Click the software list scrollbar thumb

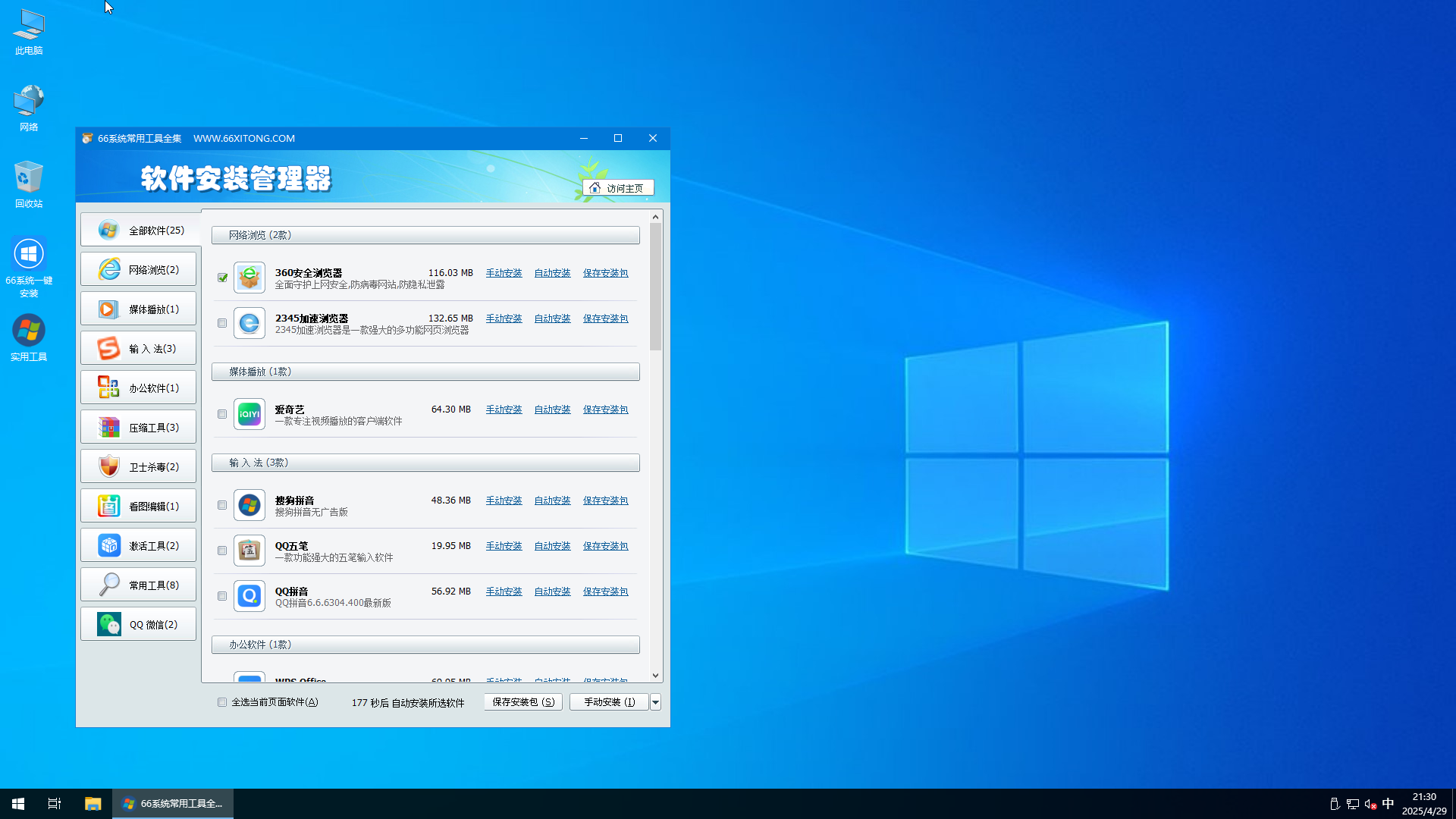coord(655,287)
